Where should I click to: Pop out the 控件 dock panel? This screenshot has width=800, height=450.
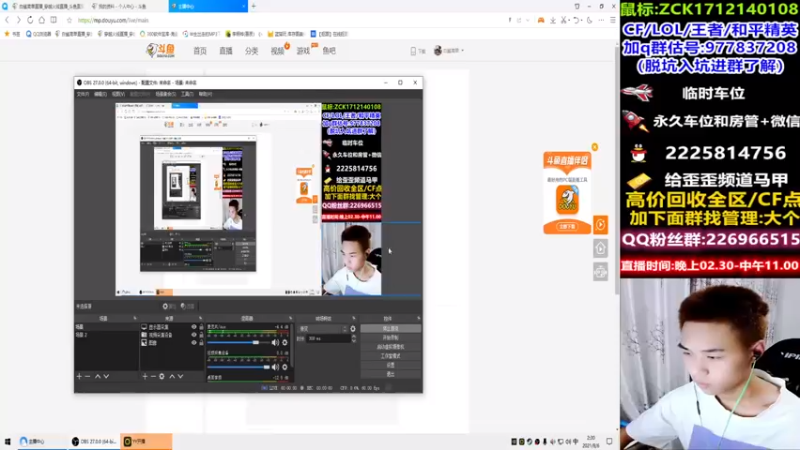(x=418, y=318)
